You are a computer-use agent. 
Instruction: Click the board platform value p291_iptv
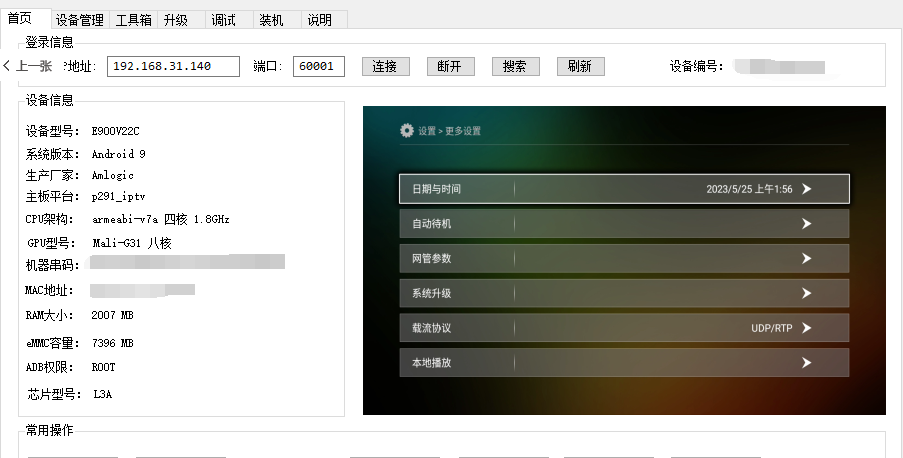pyautogui.click(x=118, y=197)
